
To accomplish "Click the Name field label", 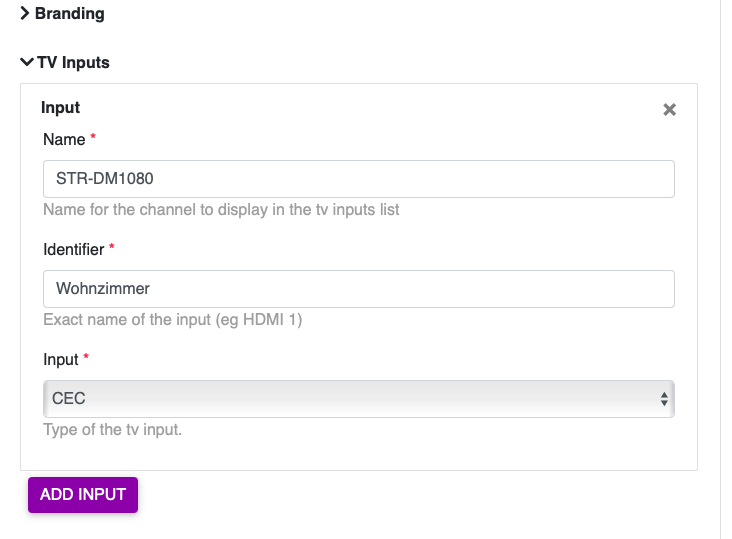I will tap(64, 139).
